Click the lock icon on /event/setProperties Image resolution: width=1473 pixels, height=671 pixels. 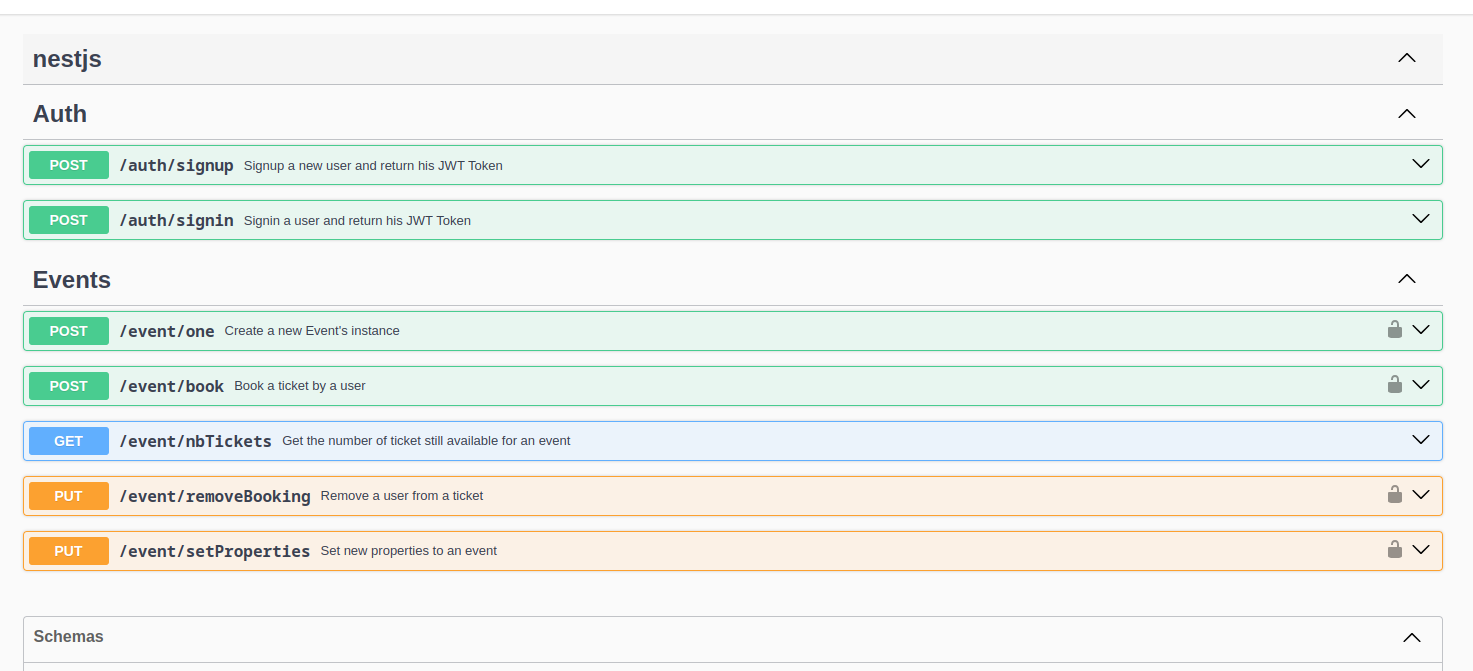pyautogui.click(x=1394, y=549)
